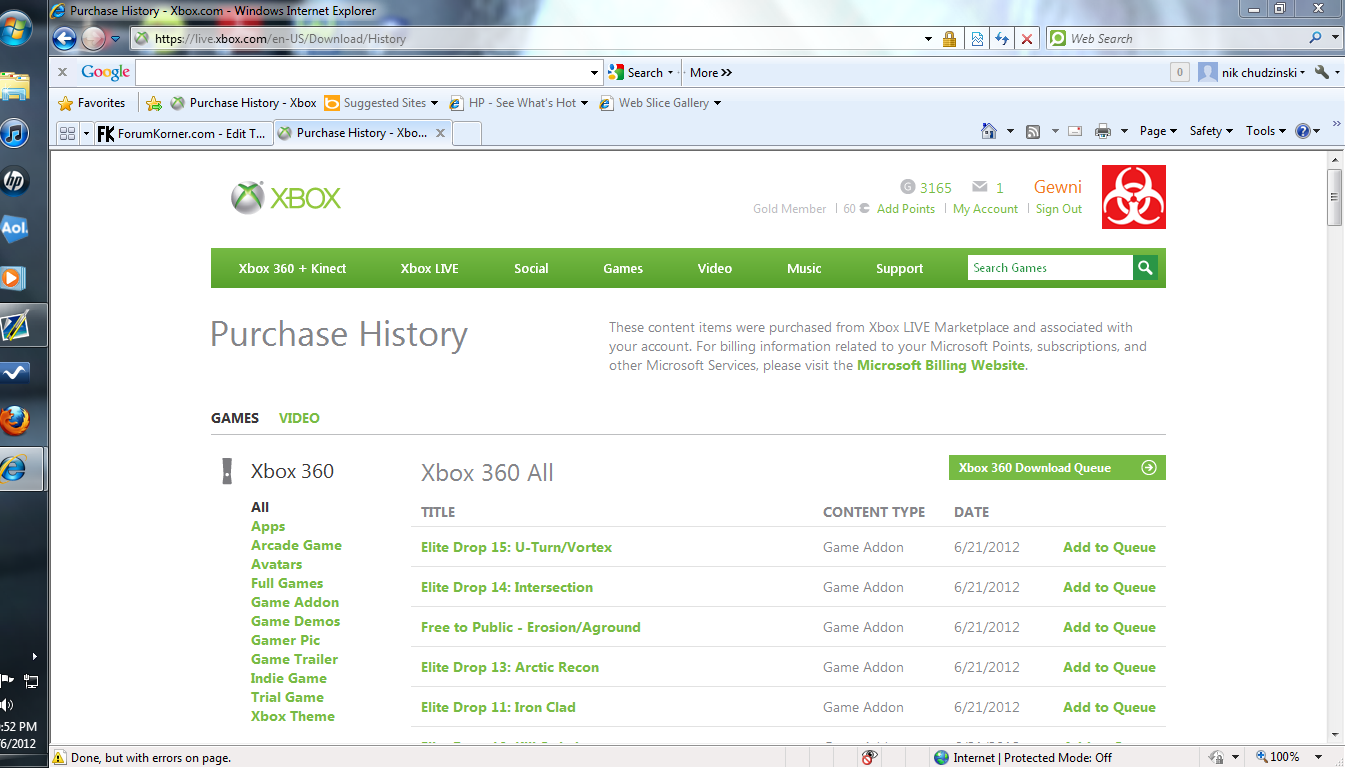This screenshot has width=1345, height=768.
Task: Click the Sign Out link
Action: (x=1059, y=209)
